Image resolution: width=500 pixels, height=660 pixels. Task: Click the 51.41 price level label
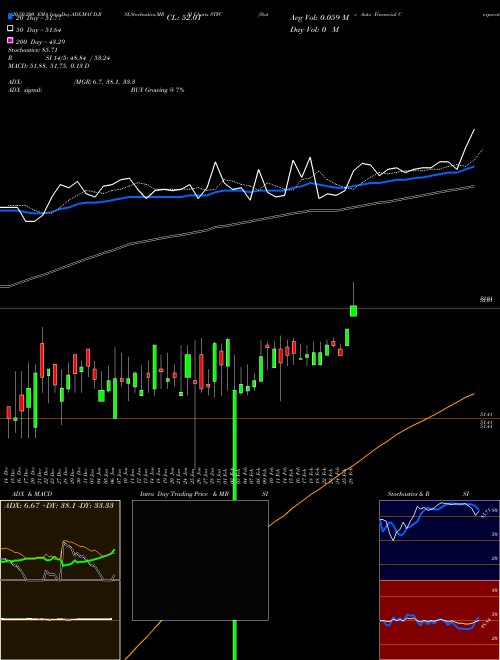point(486,415)
